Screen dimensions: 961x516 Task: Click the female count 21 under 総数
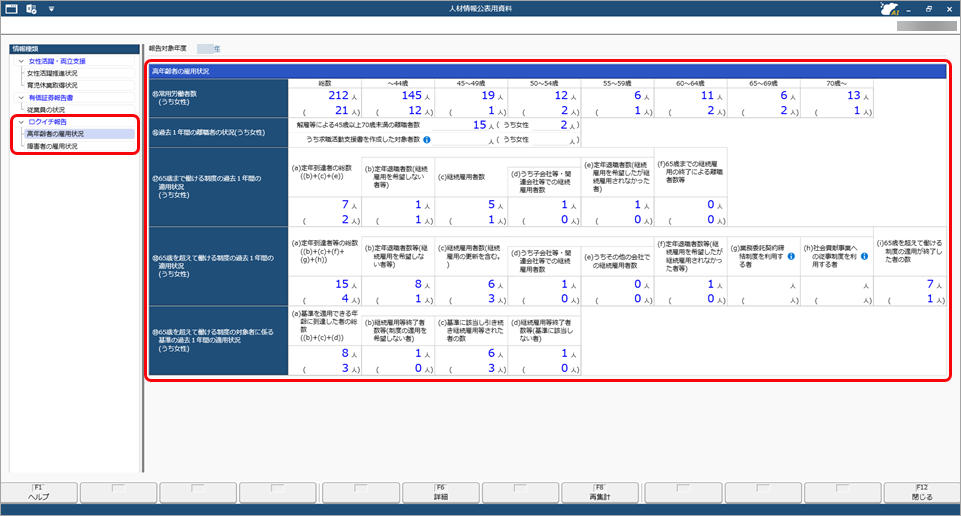point(325,110)
